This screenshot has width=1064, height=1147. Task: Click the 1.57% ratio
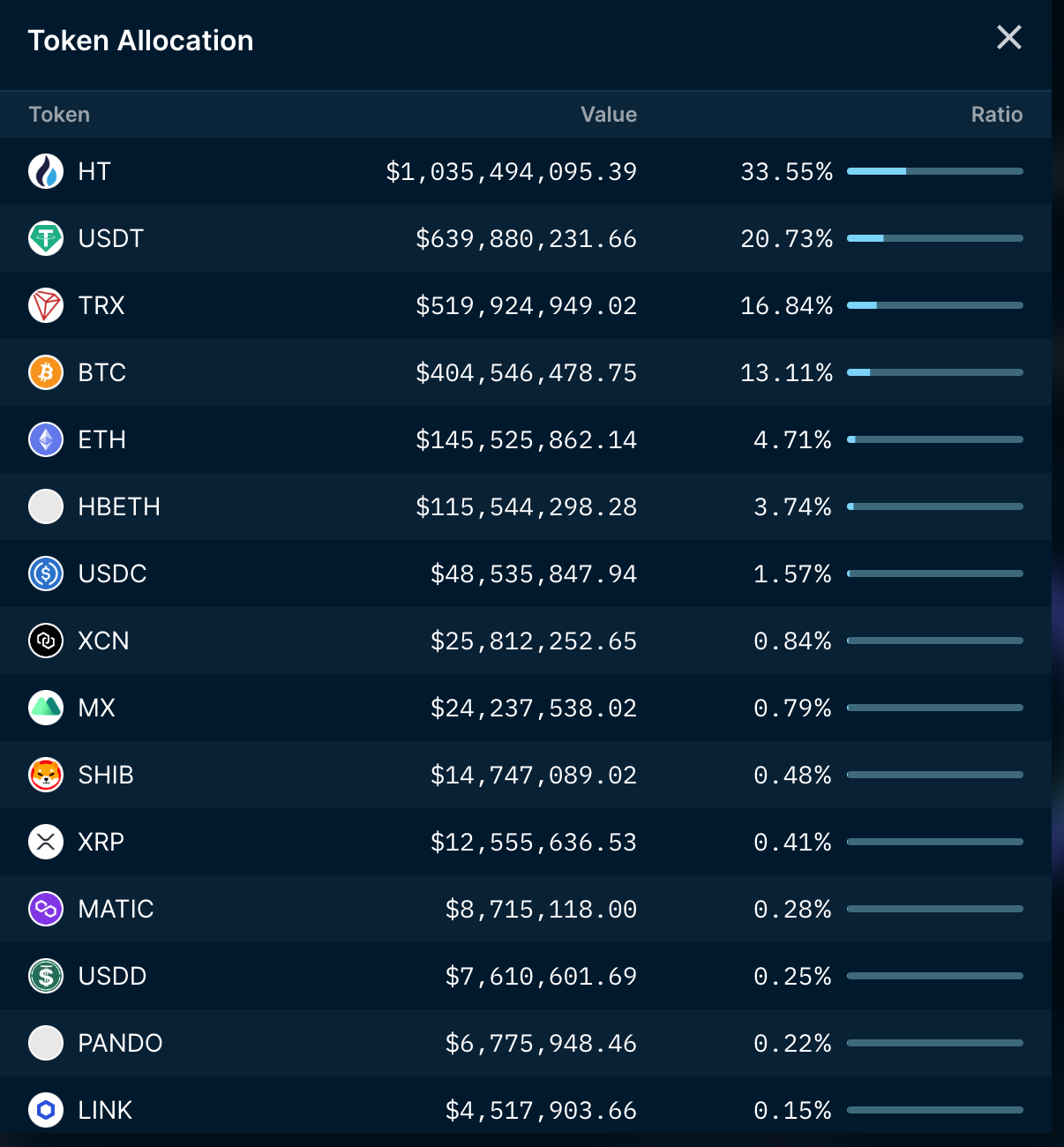point(793,573)
